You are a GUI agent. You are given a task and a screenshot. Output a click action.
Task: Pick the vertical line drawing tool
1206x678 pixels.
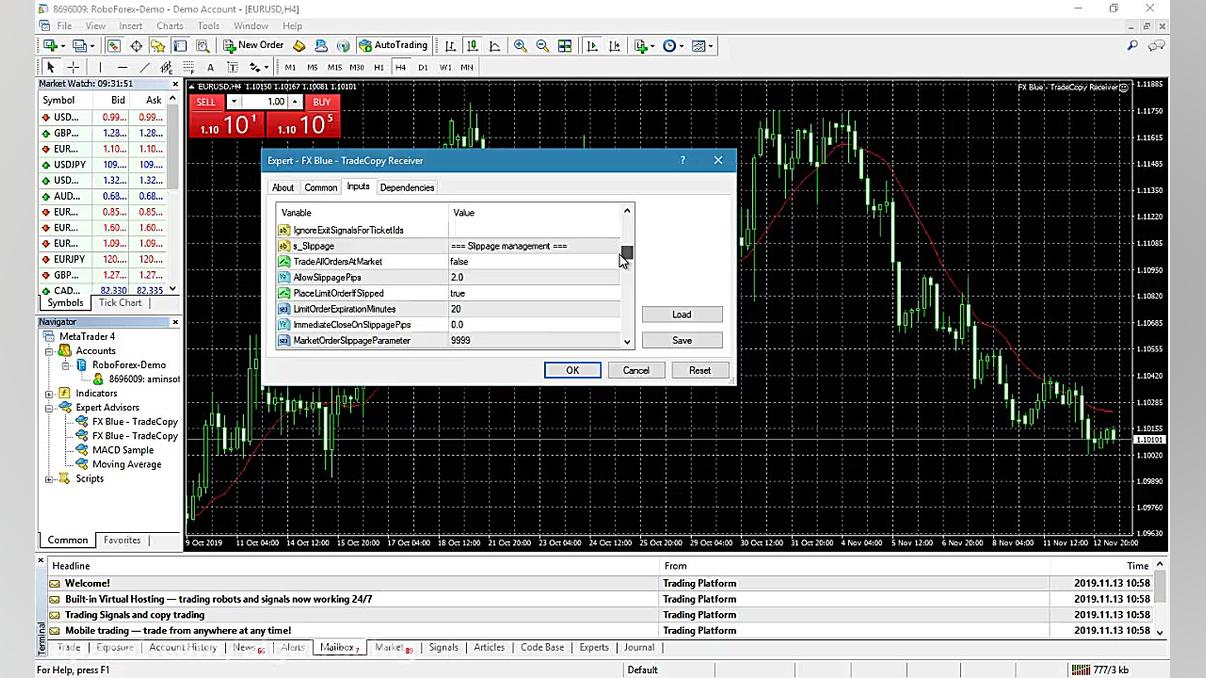(x=100, y=67)
